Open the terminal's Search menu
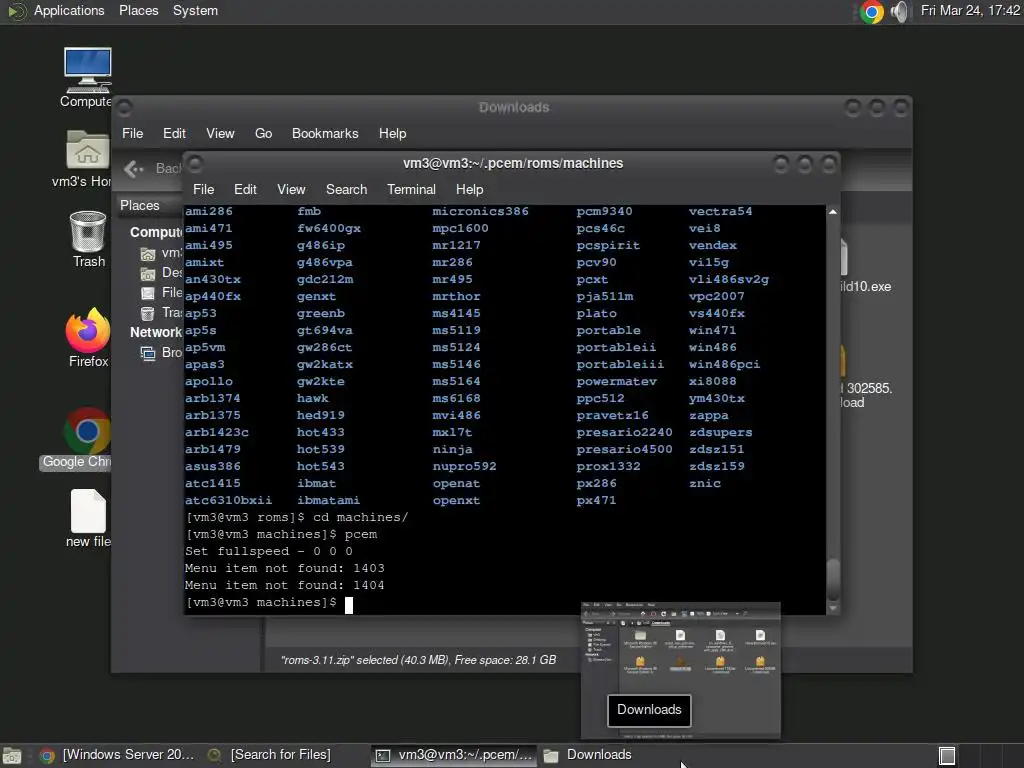Screen dimensions: 1024x768 point(346,189)
